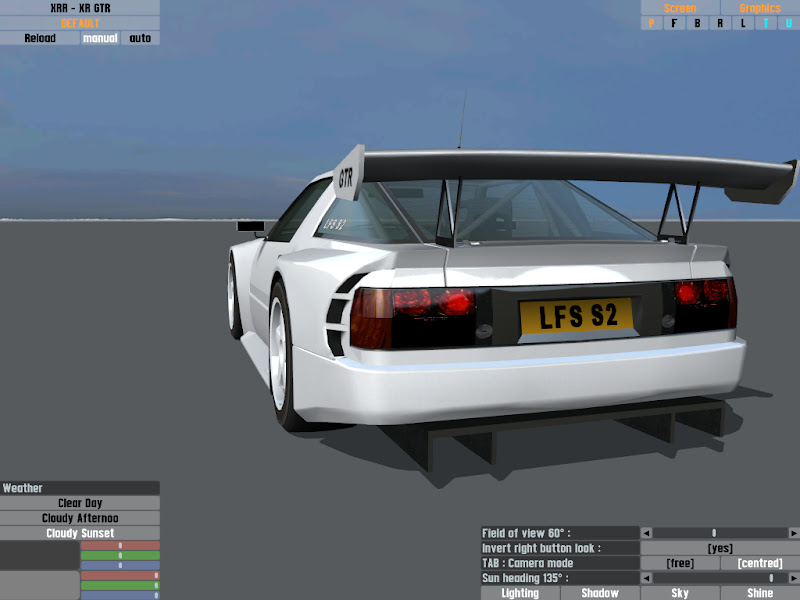
Task: Click the DEFAULT skin button
Action: pos(80,23)
